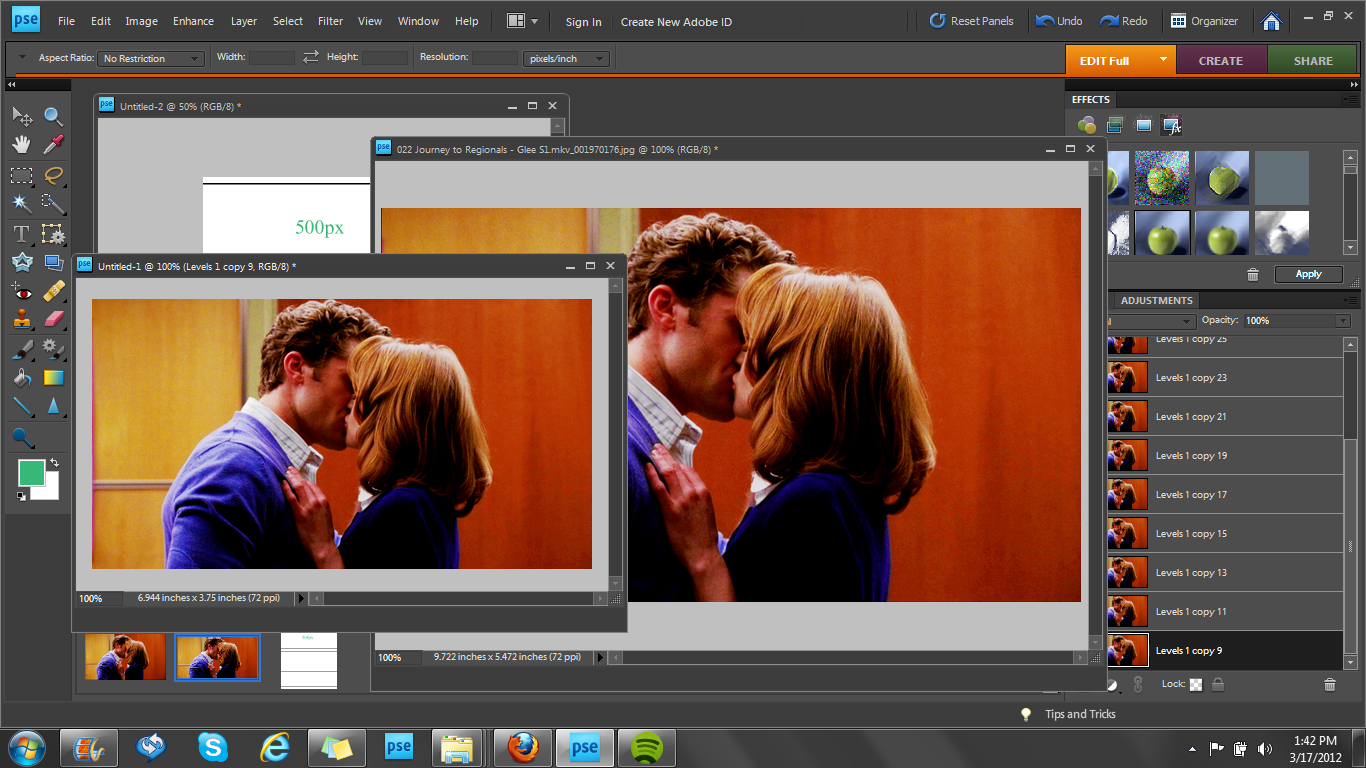1366x768 pixels.
Task: Select the Cookie Cutter star tool
Action: click(21, 263)
